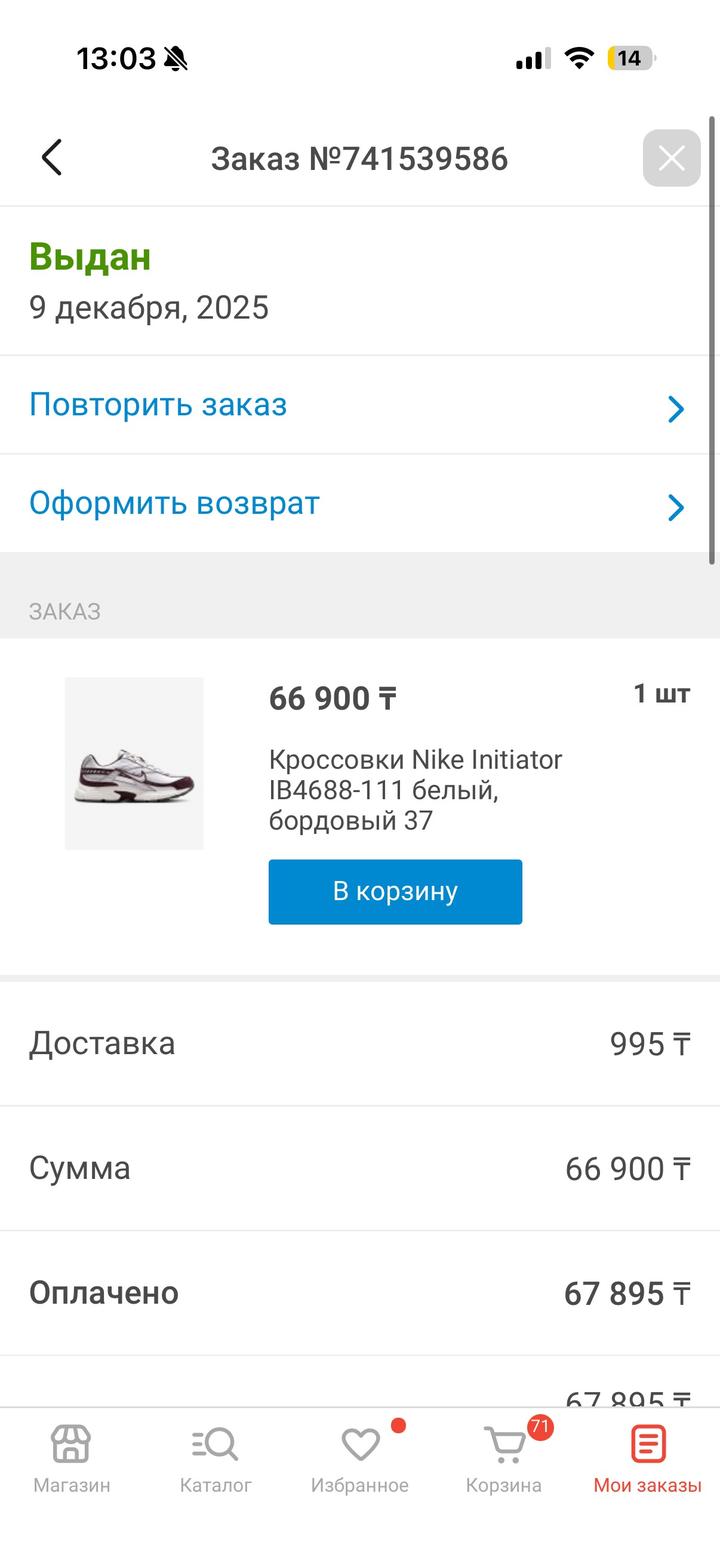
Task: Open the Магазин store icon
Action: 71,1445
